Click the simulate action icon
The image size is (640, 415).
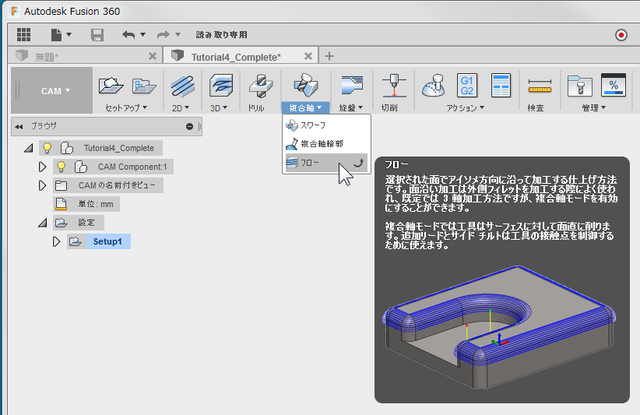point(433,86)
